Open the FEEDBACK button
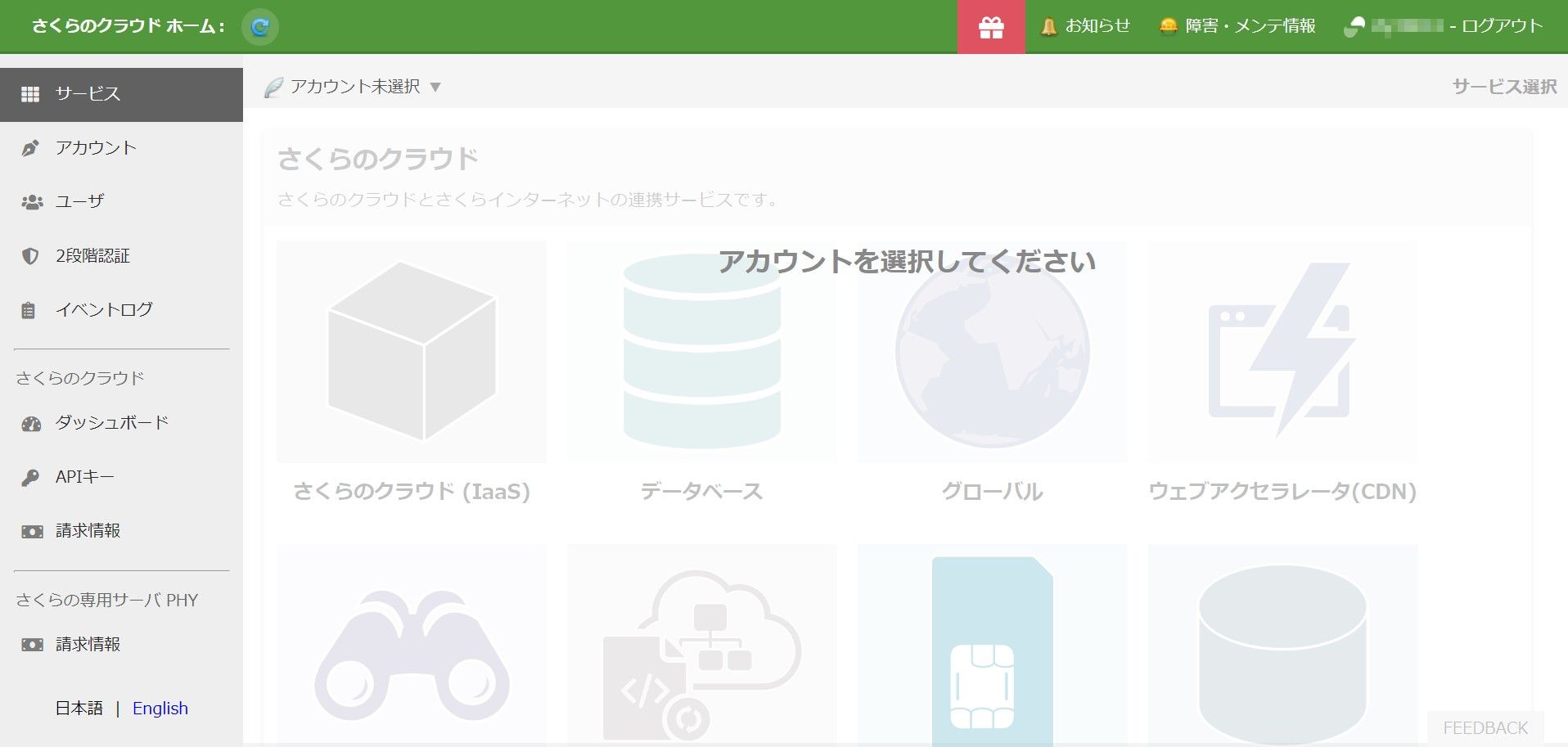 pyautogui.click(x=1485, y=727)
